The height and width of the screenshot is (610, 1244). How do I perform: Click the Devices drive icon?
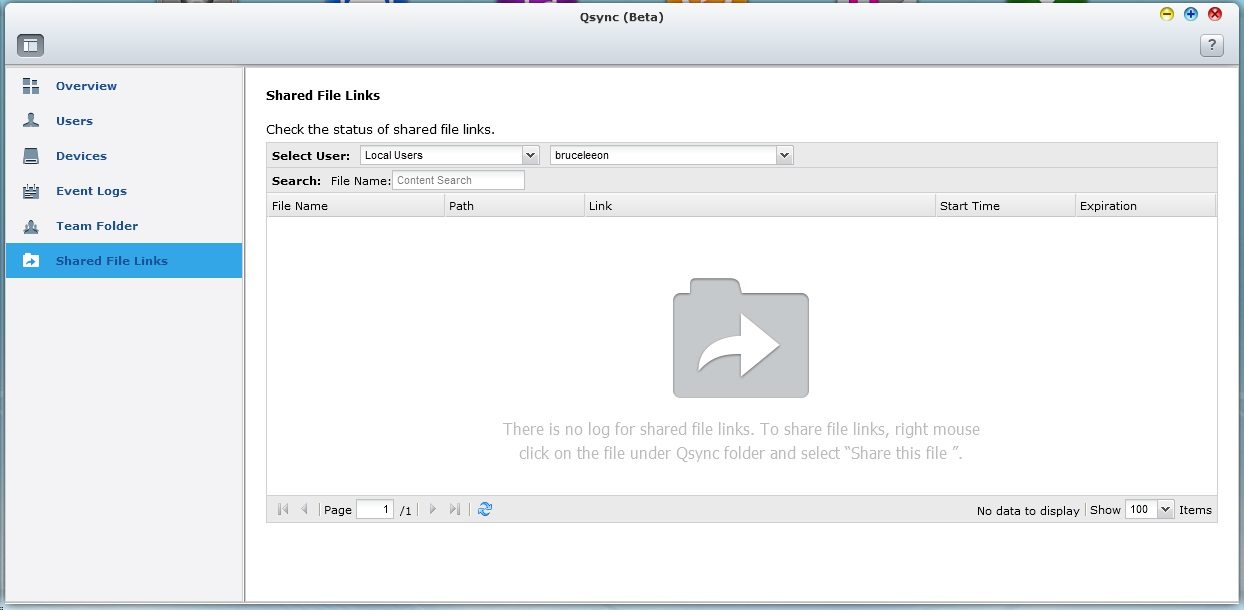(x=31, y=156)
